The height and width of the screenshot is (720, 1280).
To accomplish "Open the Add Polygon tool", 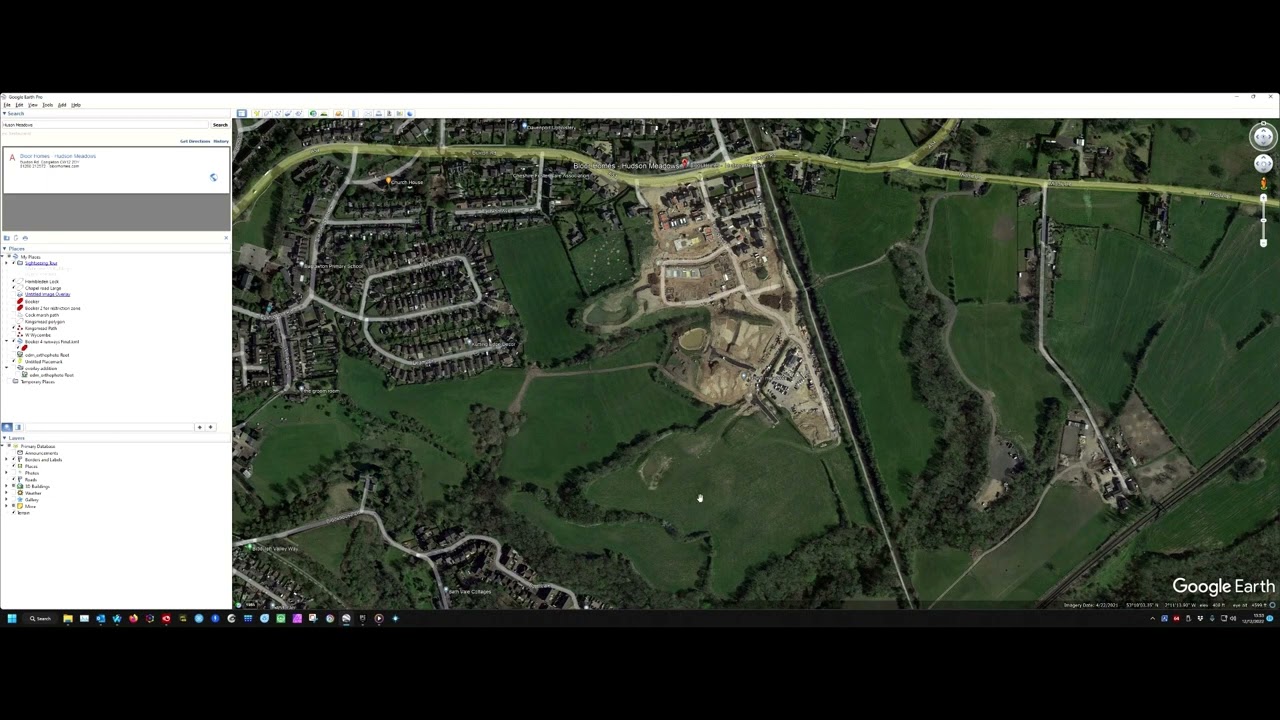I will pyautogui.click(x=267, y=113).
